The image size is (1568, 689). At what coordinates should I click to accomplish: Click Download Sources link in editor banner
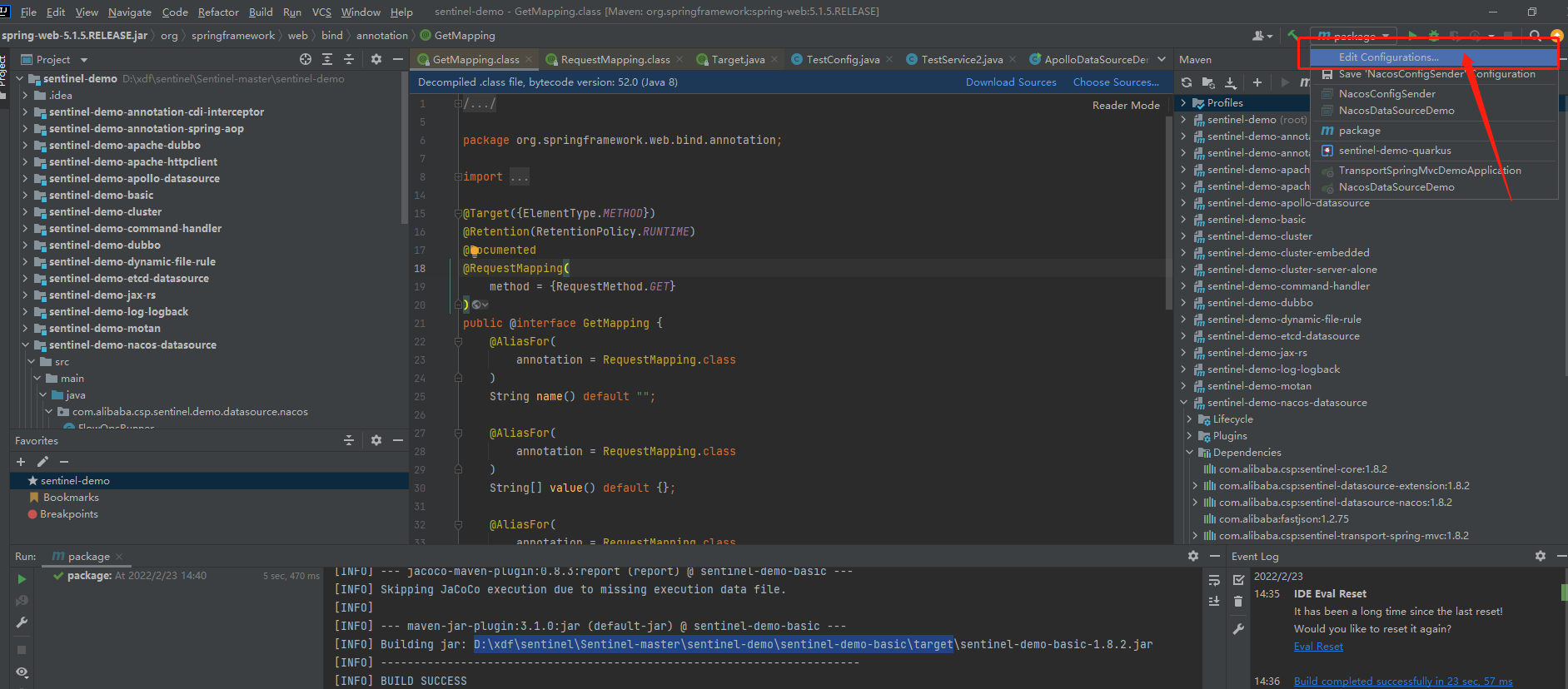1011,82
